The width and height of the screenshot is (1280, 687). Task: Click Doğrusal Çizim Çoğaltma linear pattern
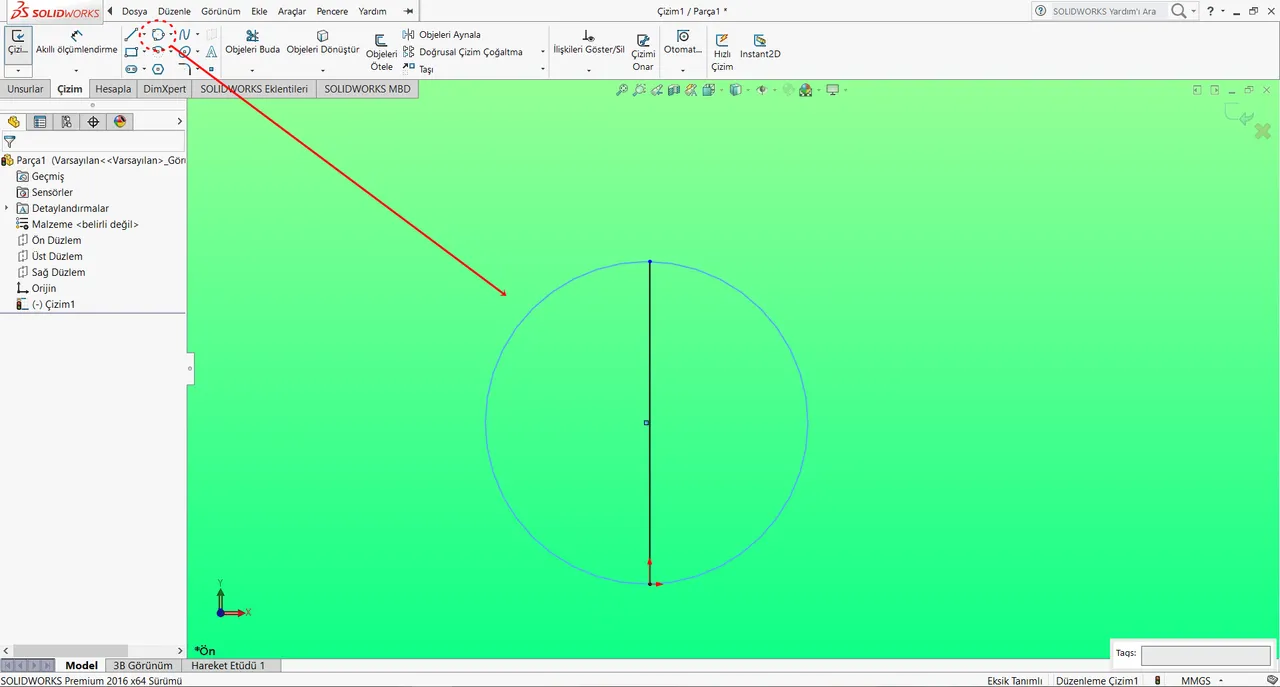[463, 52]
